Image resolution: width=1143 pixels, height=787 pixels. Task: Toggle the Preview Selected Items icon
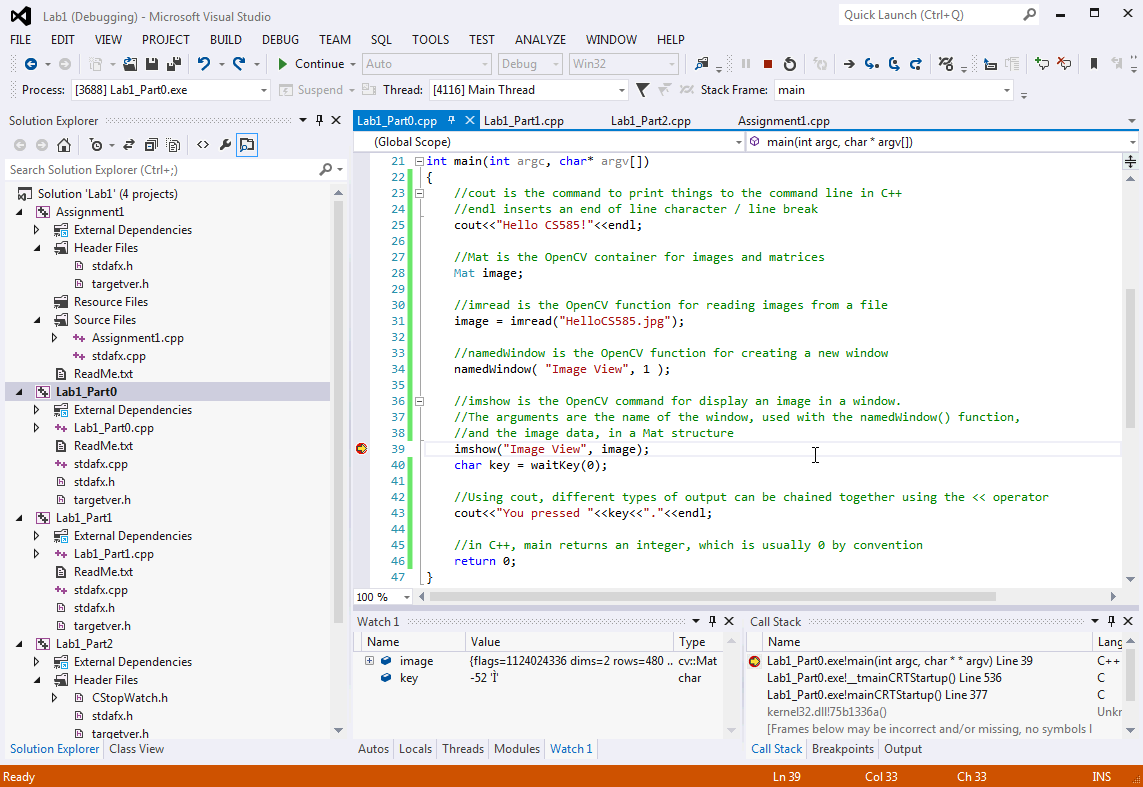click(247, 145)
